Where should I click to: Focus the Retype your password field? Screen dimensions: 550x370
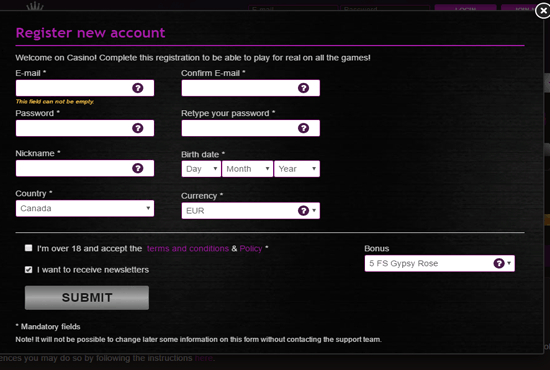click(250, 128)
